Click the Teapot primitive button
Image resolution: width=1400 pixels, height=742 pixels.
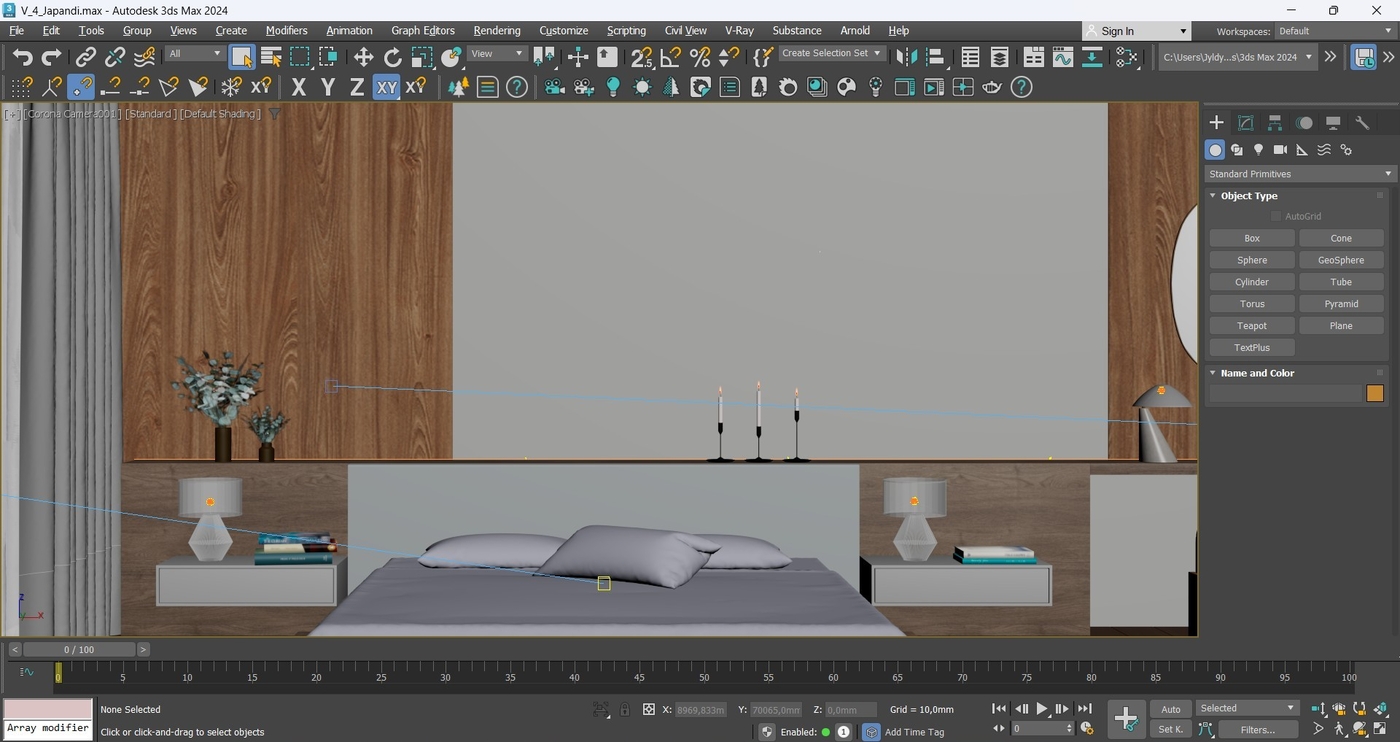(x=1251, y=326)
